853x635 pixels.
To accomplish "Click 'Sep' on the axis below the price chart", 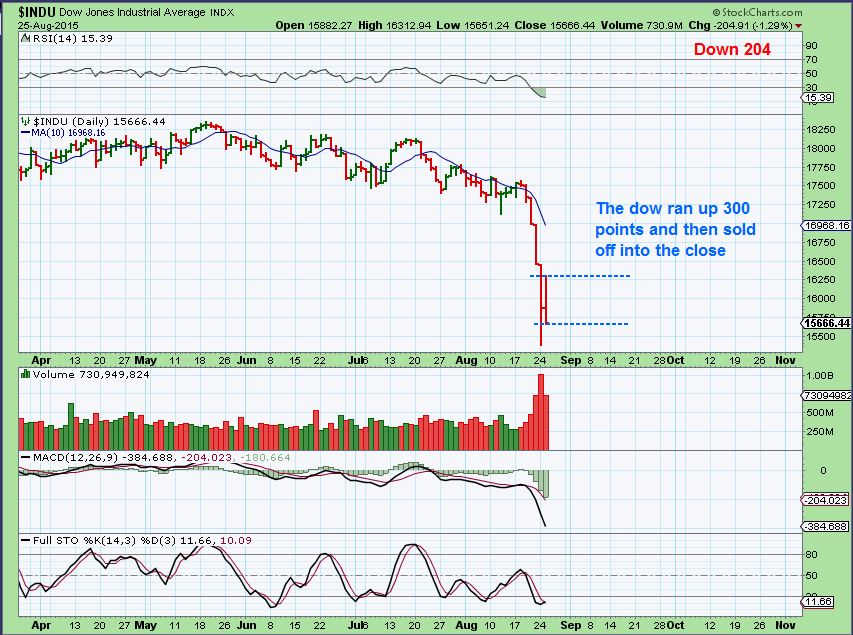I will click(571, 360).
